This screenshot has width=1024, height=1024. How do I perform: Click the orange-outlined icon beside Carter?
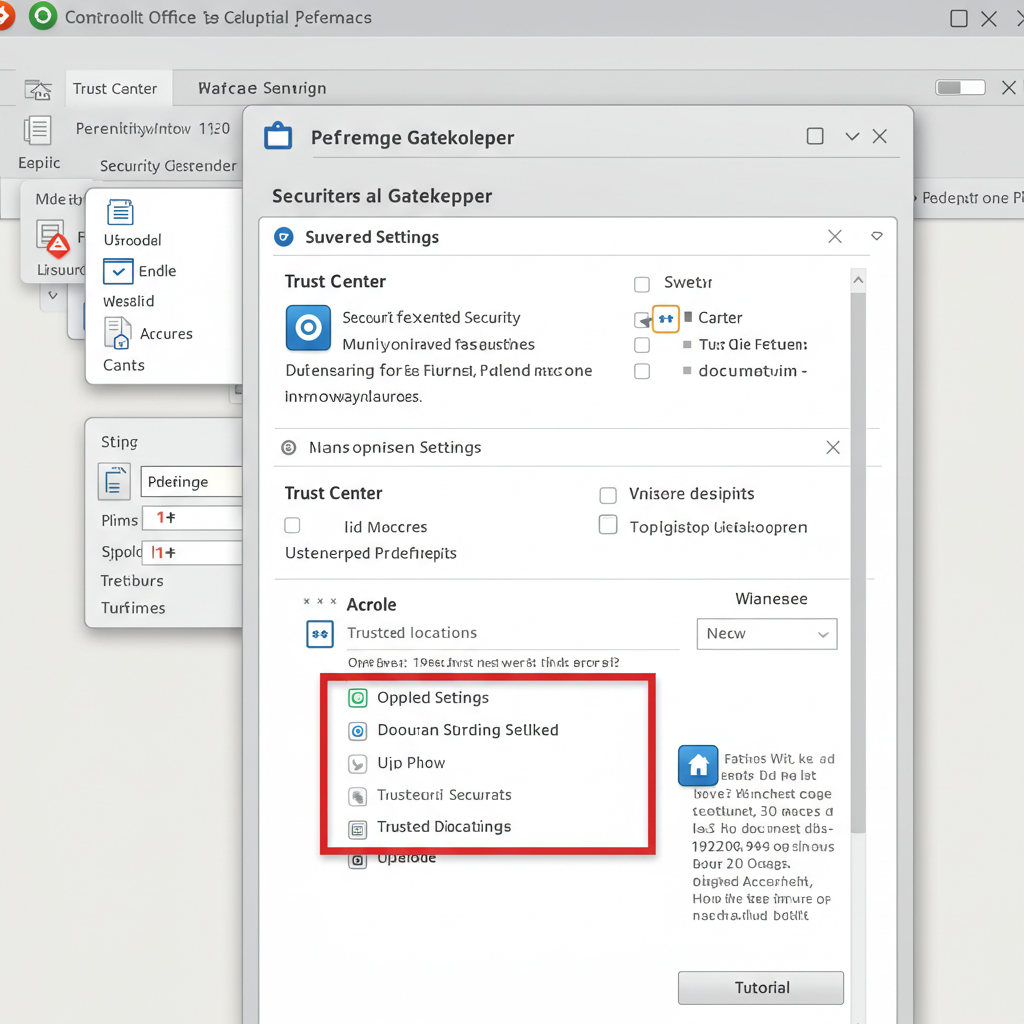pyautogui.click(x=665, y=319)
